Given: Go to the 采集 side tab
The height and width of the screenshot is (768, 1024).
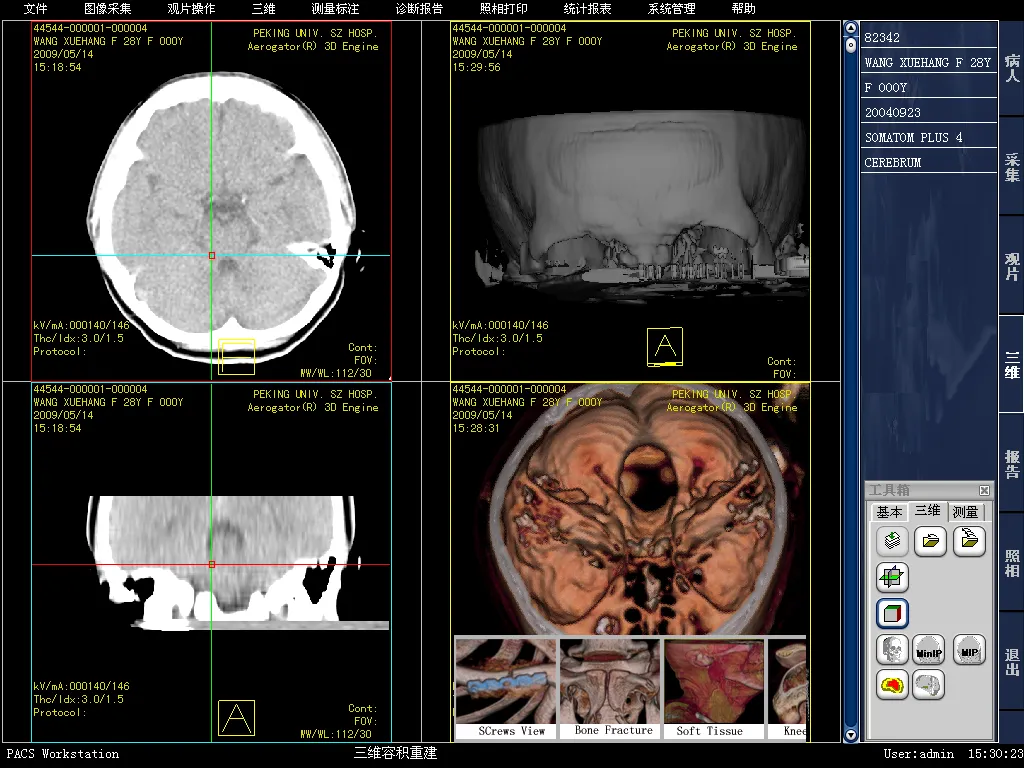Looking at the screenshot, I should 1012,167.
